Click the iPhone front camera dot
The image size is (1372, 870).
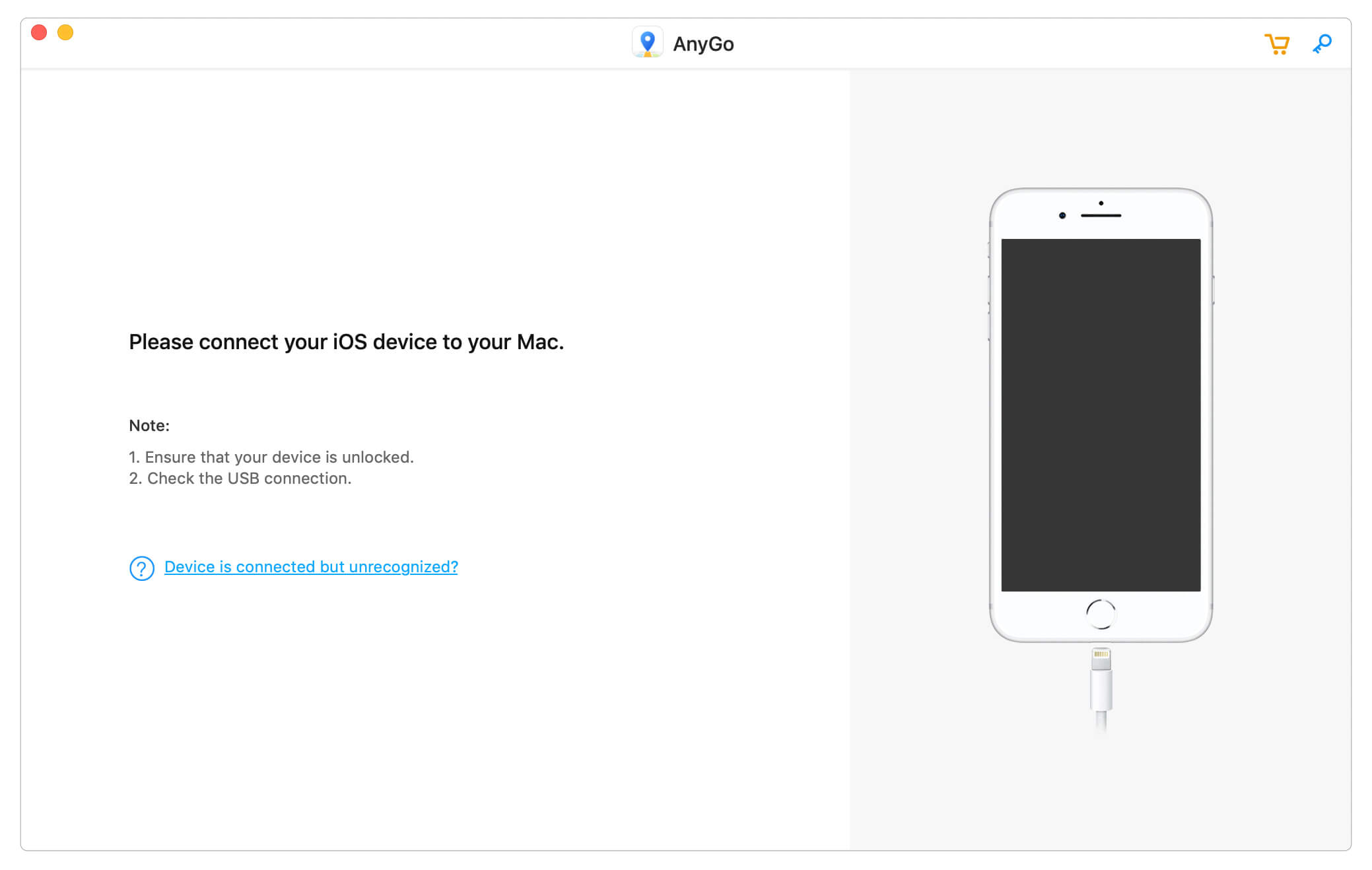click(1062, 215)
